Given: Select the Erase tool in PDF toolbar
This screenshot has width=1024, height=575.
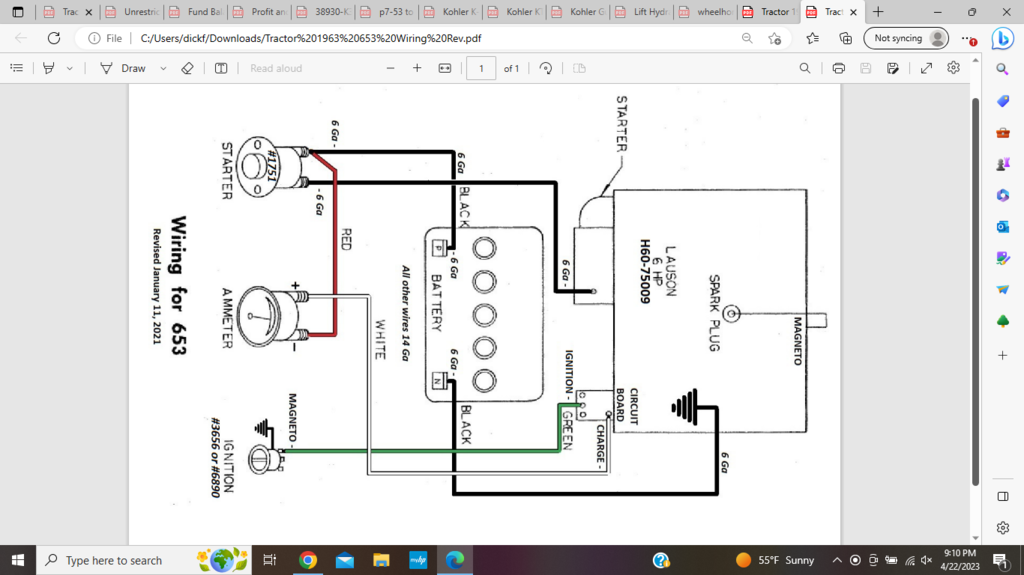Looking at the screenshot, I should (x=186, y=68).
